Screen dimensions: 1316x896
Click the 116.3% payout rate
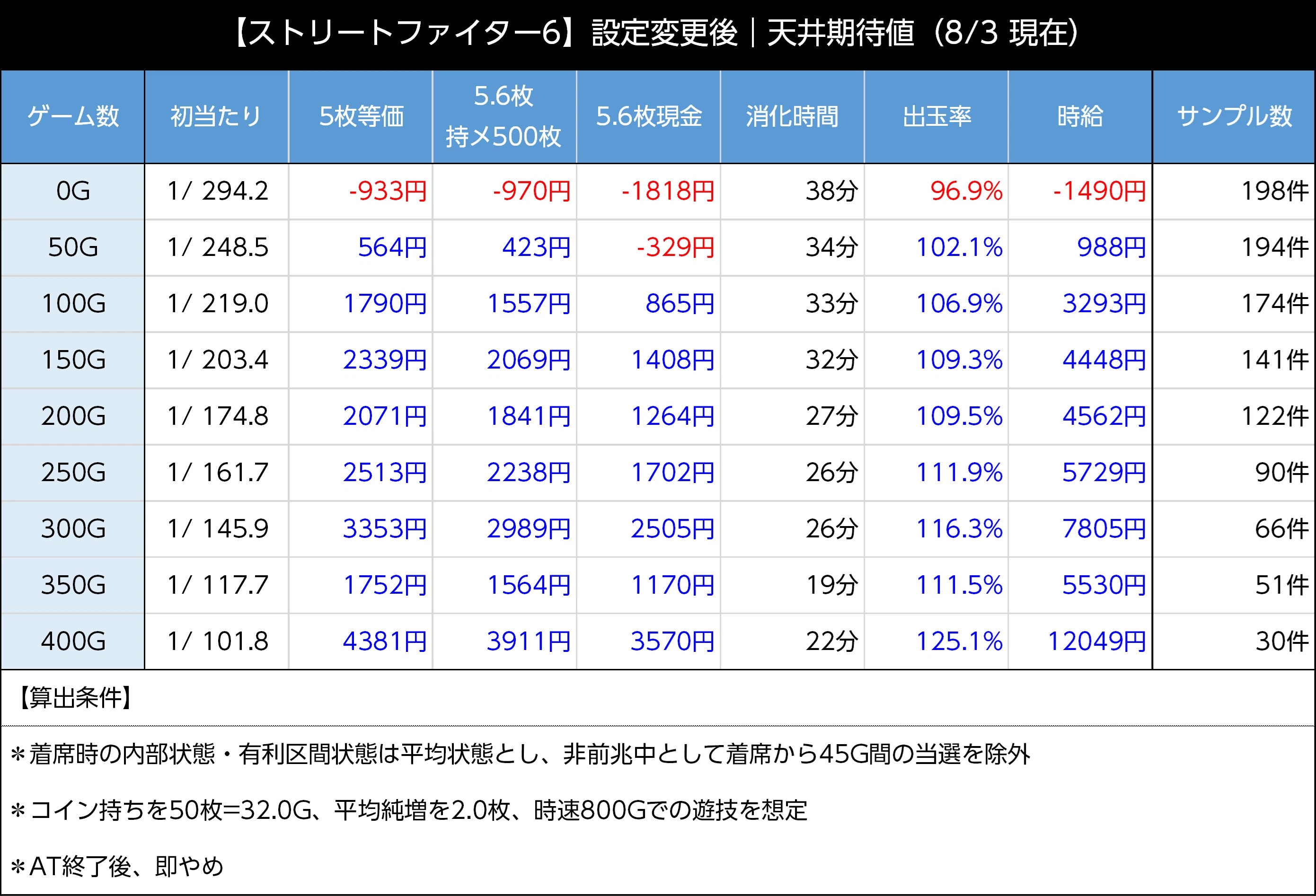959,528
